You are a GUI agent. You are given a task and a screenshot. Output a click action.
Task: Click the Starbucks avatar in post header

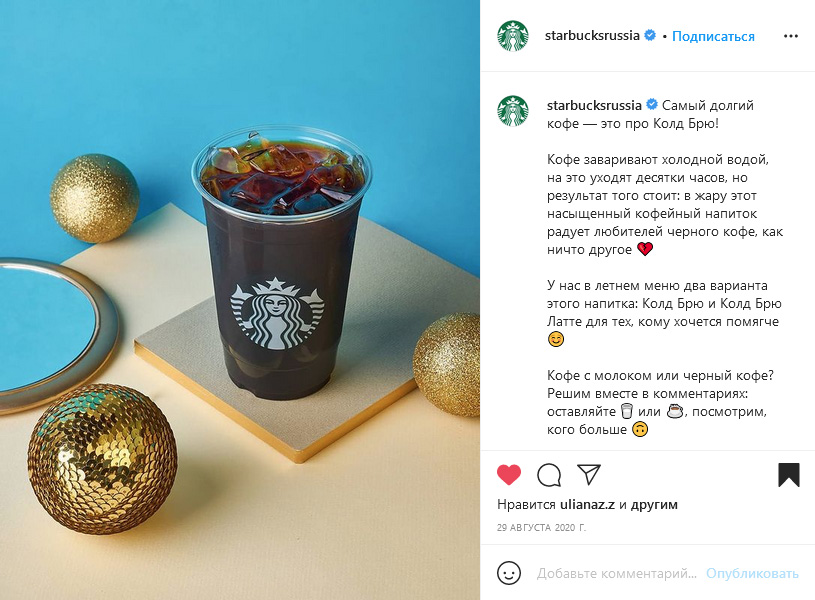point(513,36)
